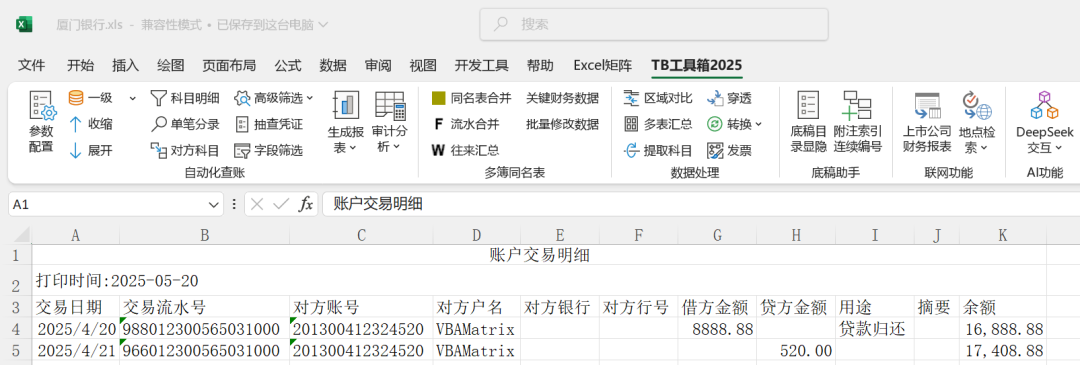Select cell containing 贷款归还
The width and height of the screenshot is (1080, 365).
point(875,328)
